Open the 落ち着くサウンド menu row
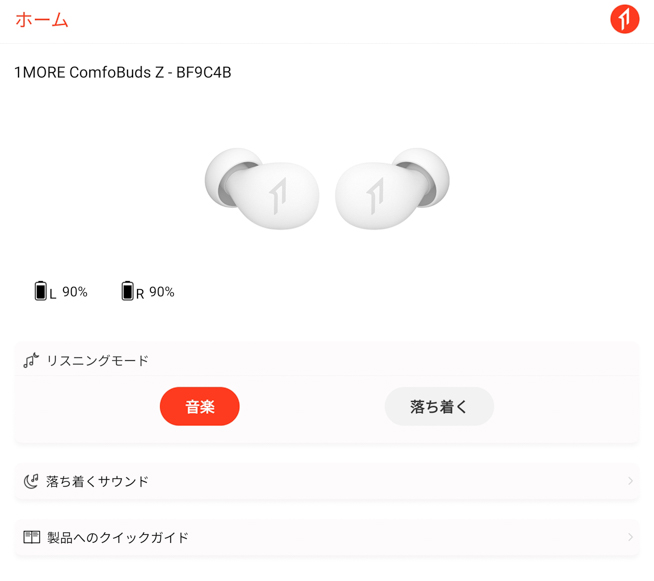Screen dimensions: 654x581 327,481
